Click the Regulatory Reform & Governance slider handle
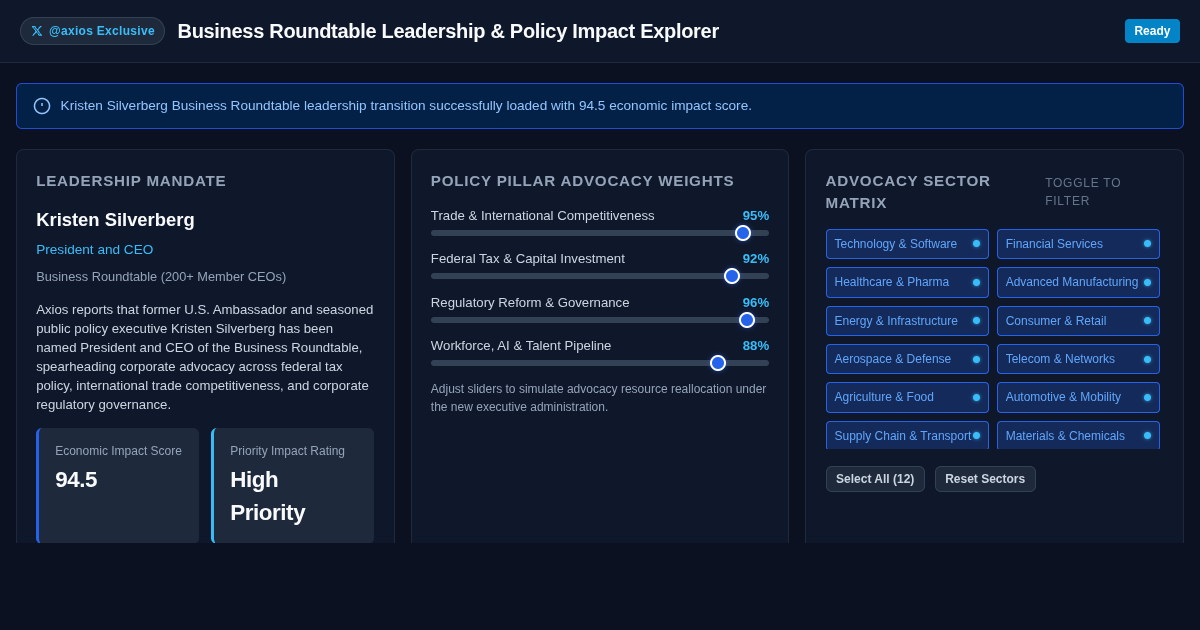The width and height of the screenshot is (1200, 630). click(747, 320)
